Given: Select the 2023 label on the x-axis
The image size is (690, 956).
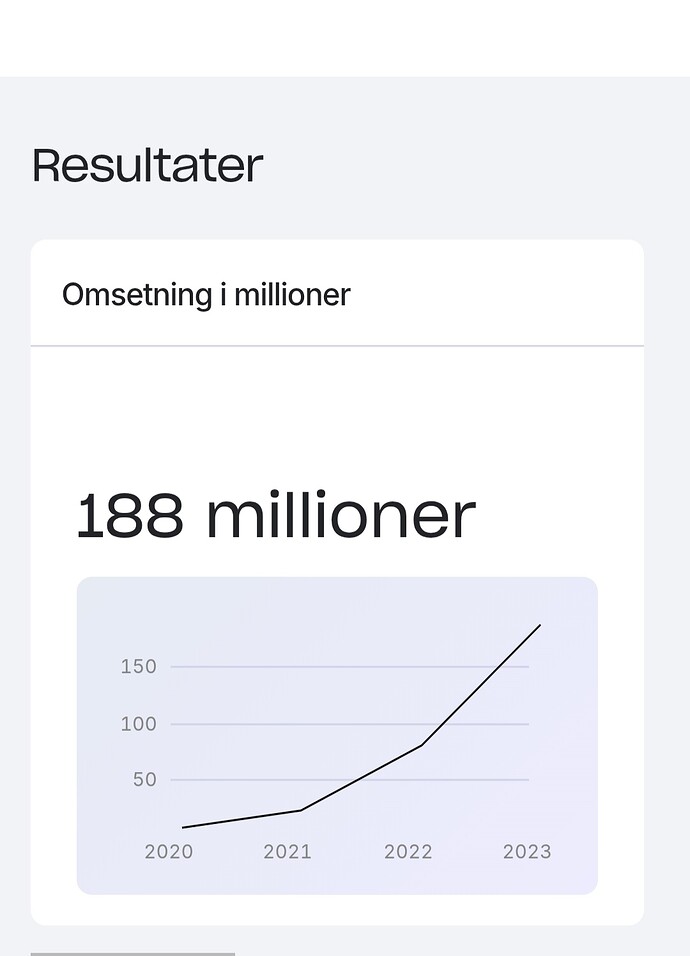Looking at the screenshot, I should pos(527,852).
